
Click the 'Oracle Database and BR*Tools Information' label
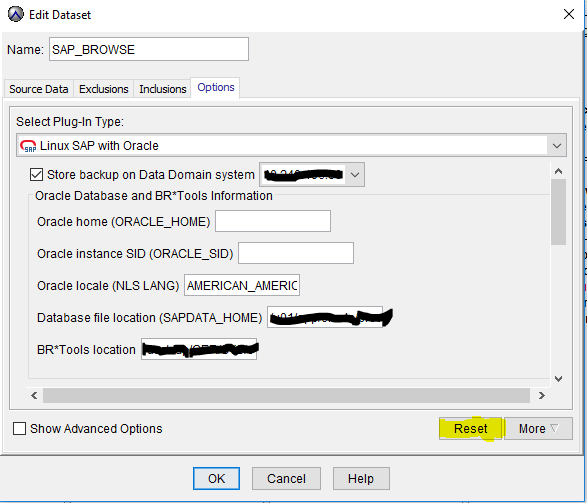click(x=154, y=196)
